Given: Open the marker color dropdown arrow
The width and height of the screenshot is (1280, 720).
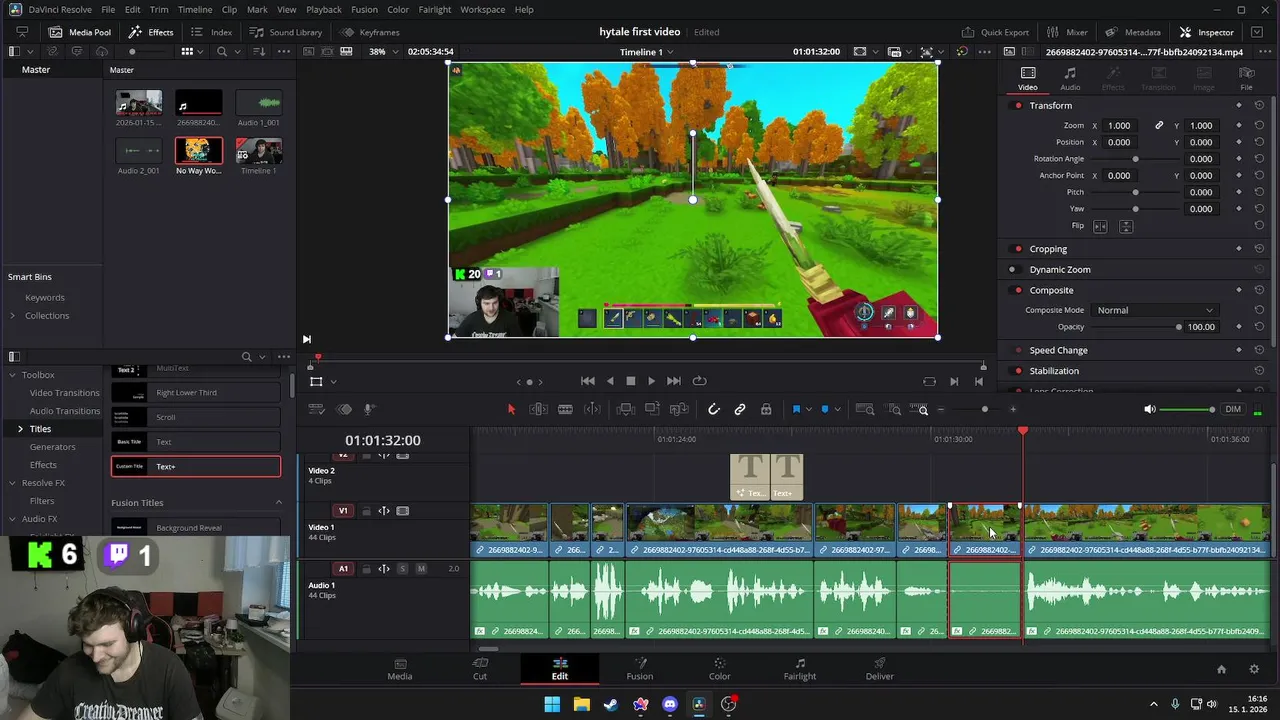Looking at the screenshot, I should tap(837, 409).
